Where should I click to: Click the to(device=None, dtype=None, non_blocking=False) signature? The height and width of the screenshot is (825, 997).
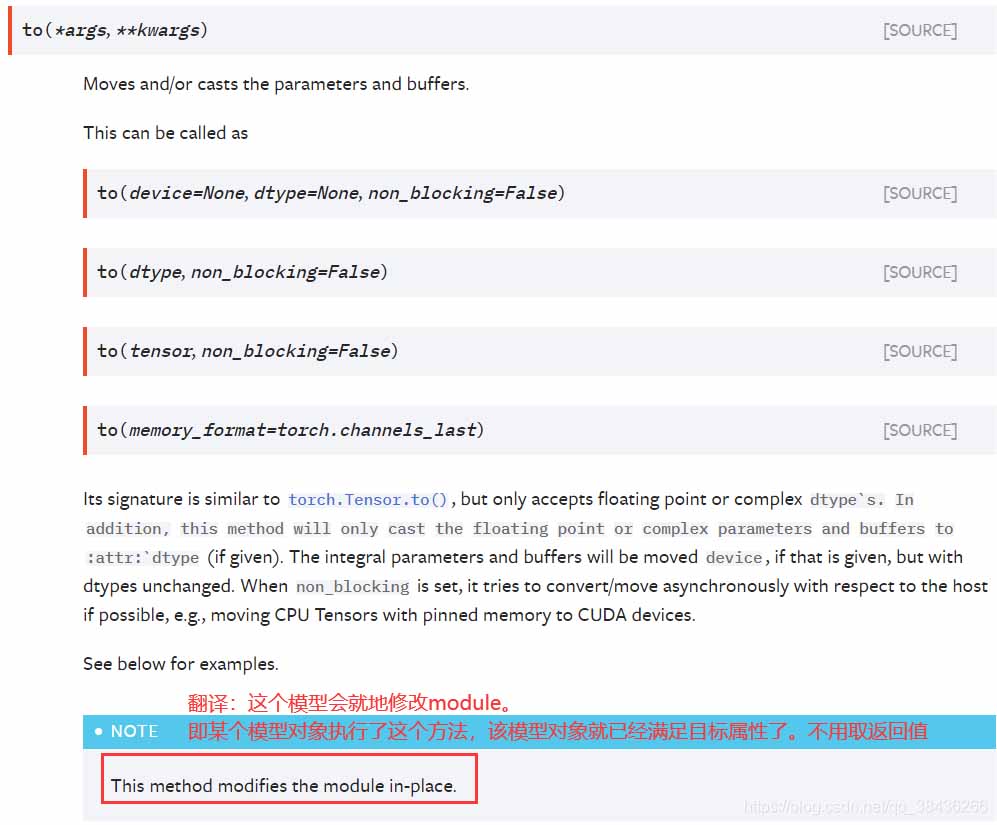coord(331,193)
